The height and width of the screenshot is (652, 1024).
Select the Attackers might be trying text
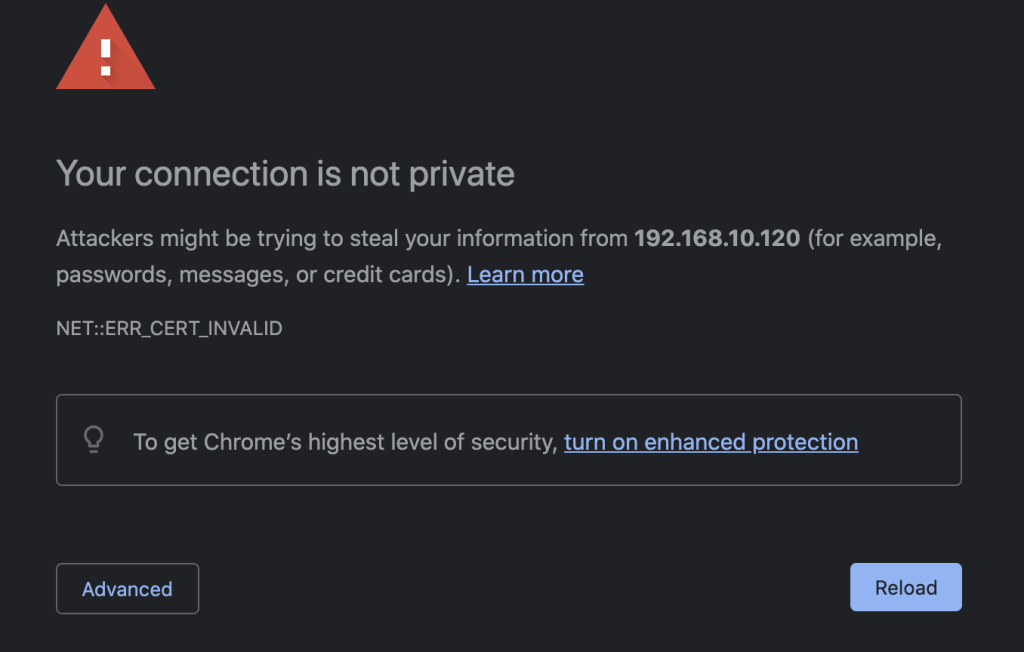pyautogui.click(x=187, y=238)
